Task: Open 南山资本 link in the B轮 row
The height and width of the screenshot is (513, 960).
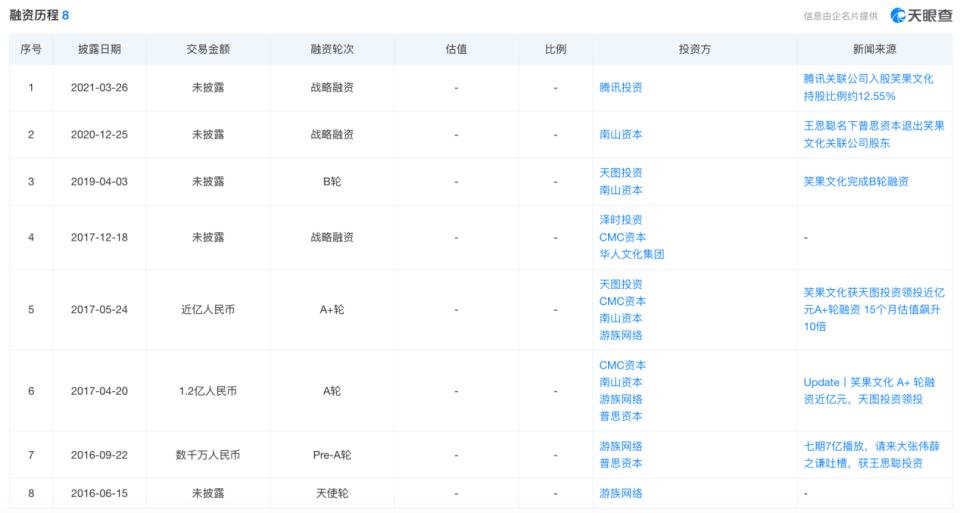Action: point(620,190)
